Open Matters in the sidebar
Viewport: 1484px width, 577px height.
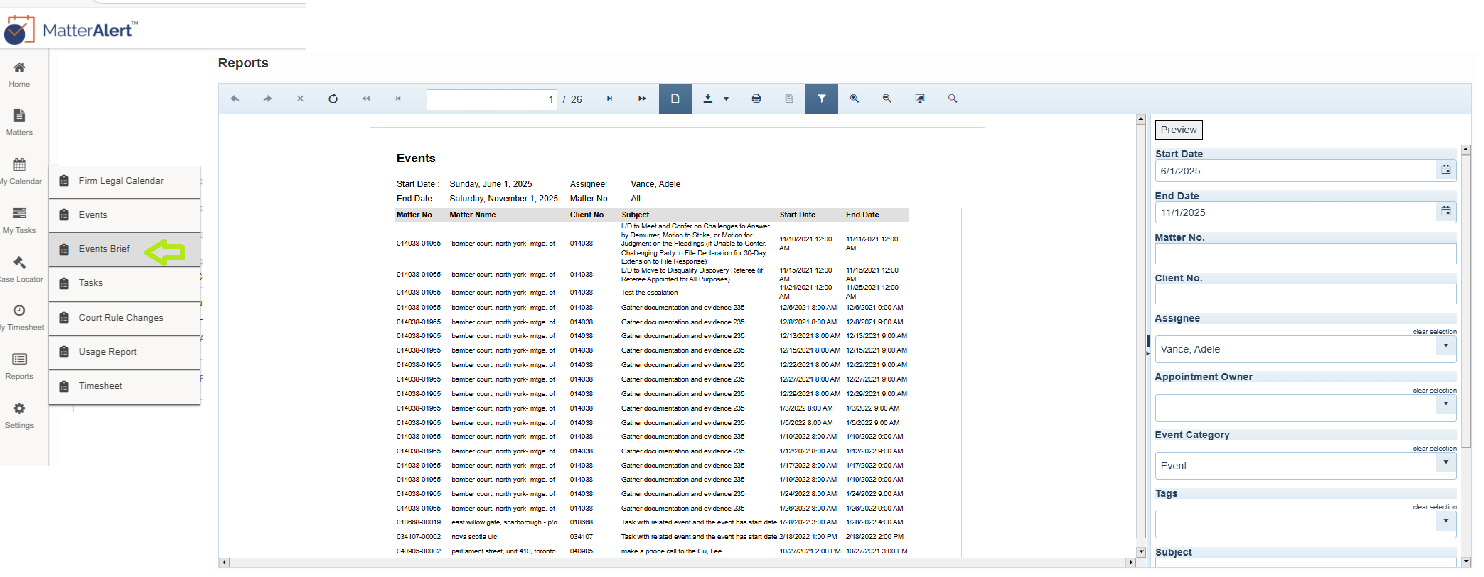pos(19,123)
